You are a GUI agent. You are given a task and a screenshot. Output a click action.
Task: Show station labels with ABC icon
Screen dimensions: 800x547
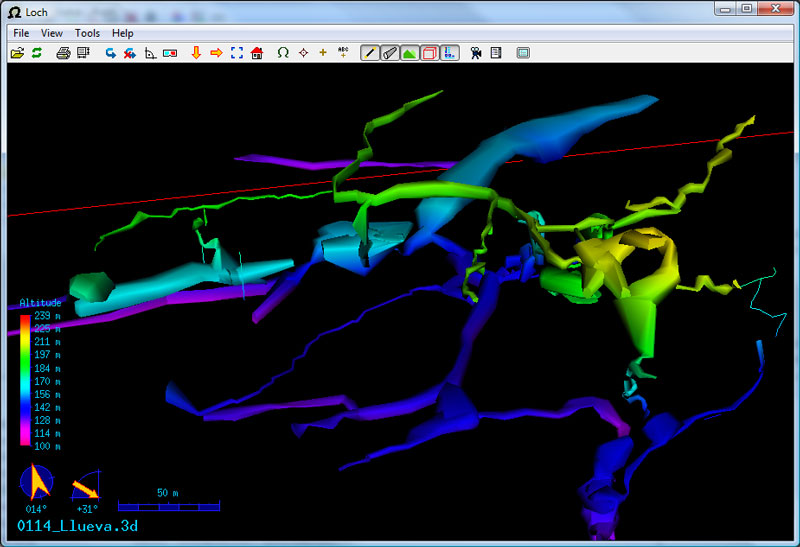click(x=343, y=53)
